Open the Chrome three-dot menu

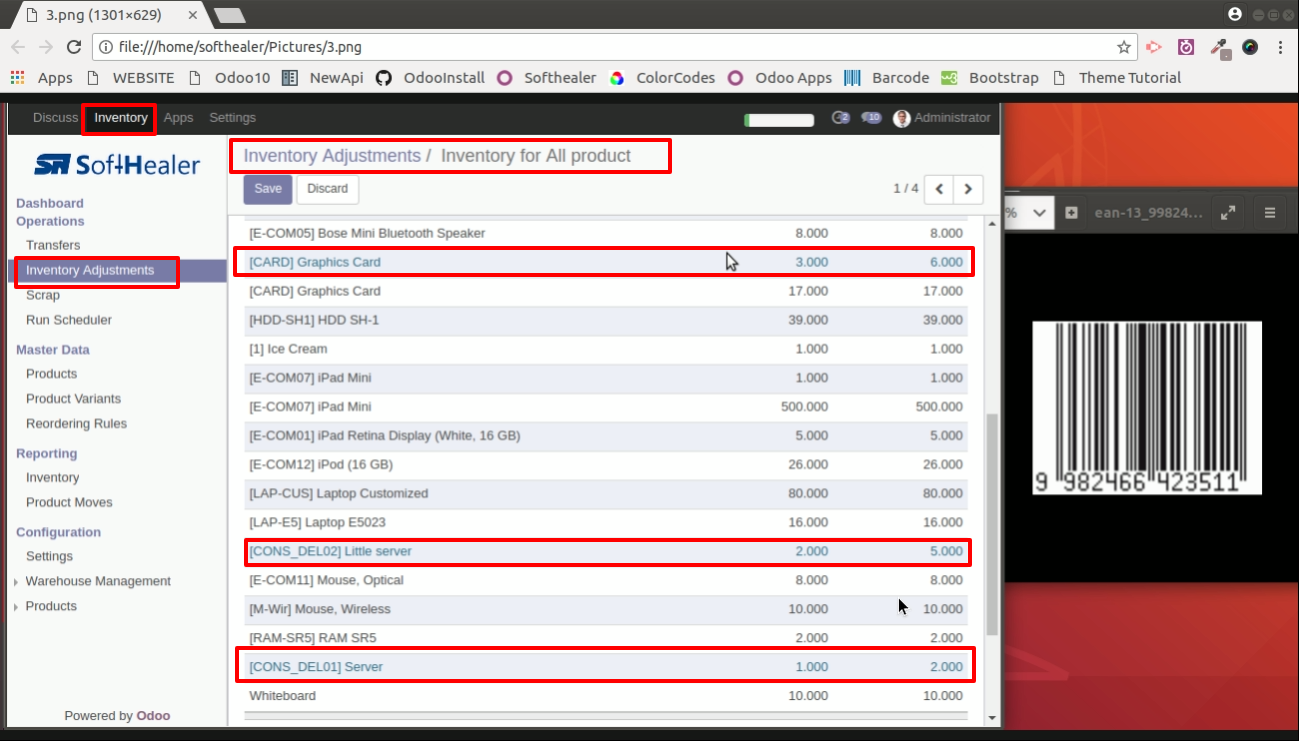tap(1280, 47)
